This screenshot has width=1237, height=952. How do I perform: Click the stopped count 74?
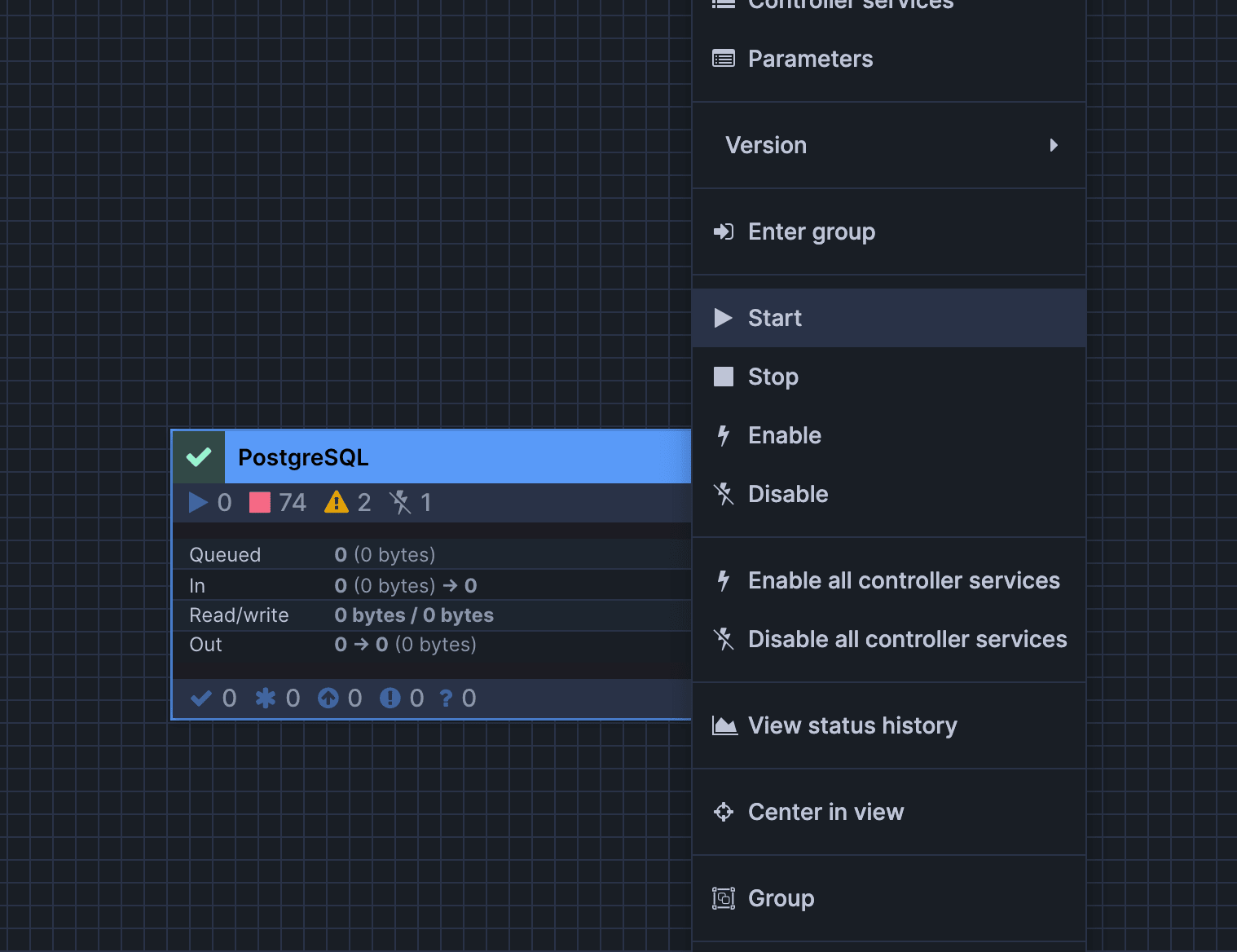pos(293,502)
